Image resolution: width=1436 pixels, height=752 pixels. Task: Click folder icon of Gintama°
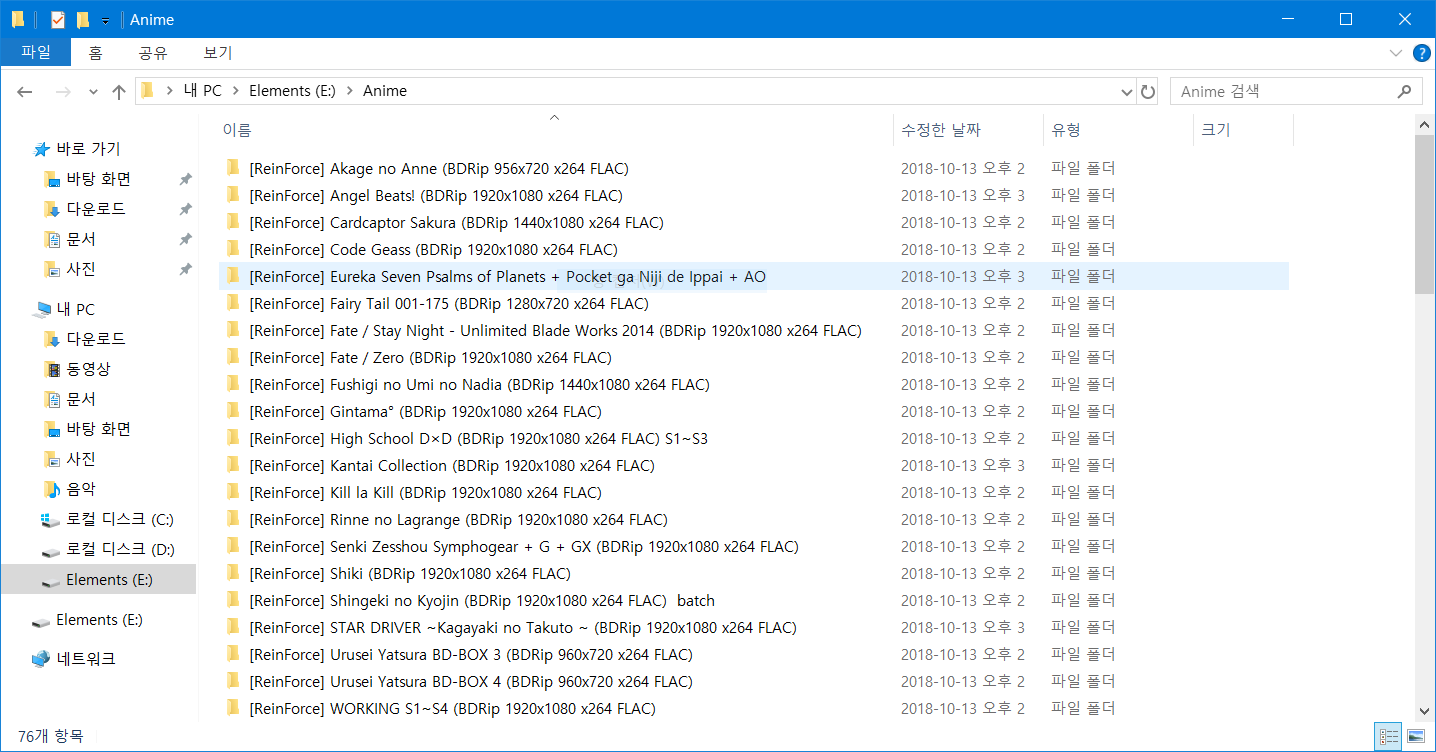[x=233, y=411]
